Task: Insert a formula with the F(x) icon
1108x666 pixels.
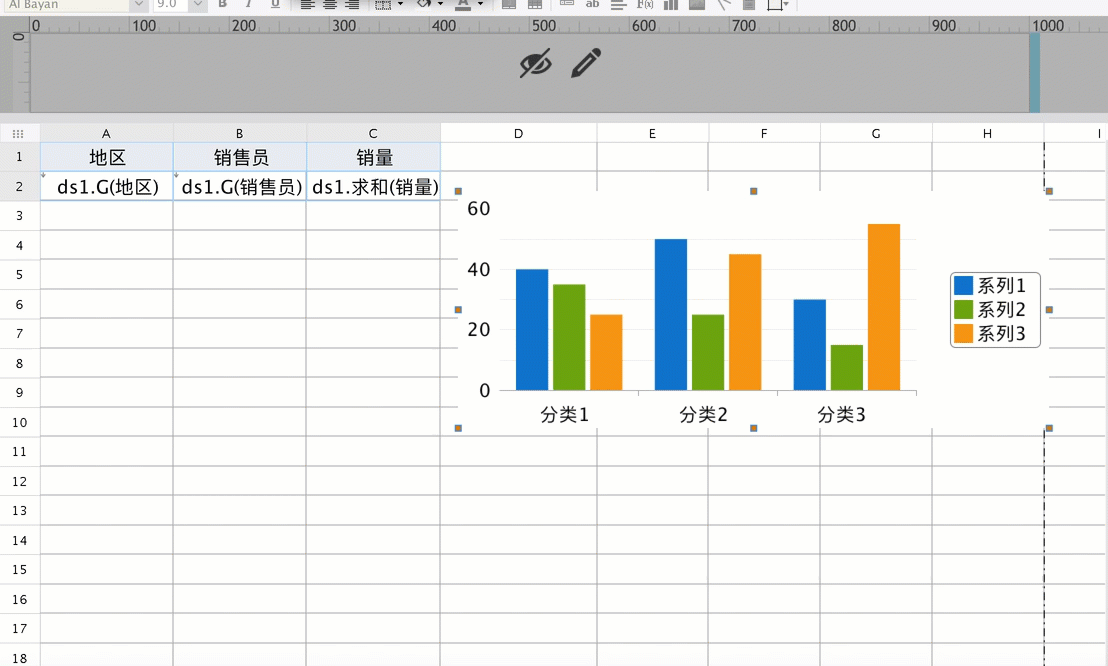Action: (644, 4)
